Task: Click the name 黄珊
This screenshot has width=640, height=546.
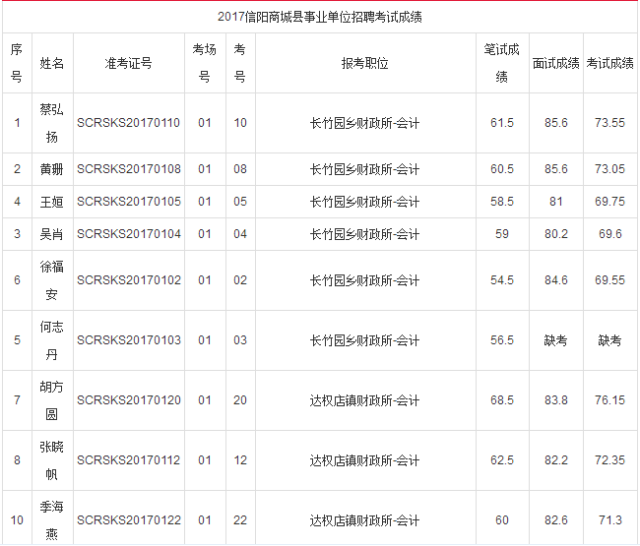Action: 52,169
